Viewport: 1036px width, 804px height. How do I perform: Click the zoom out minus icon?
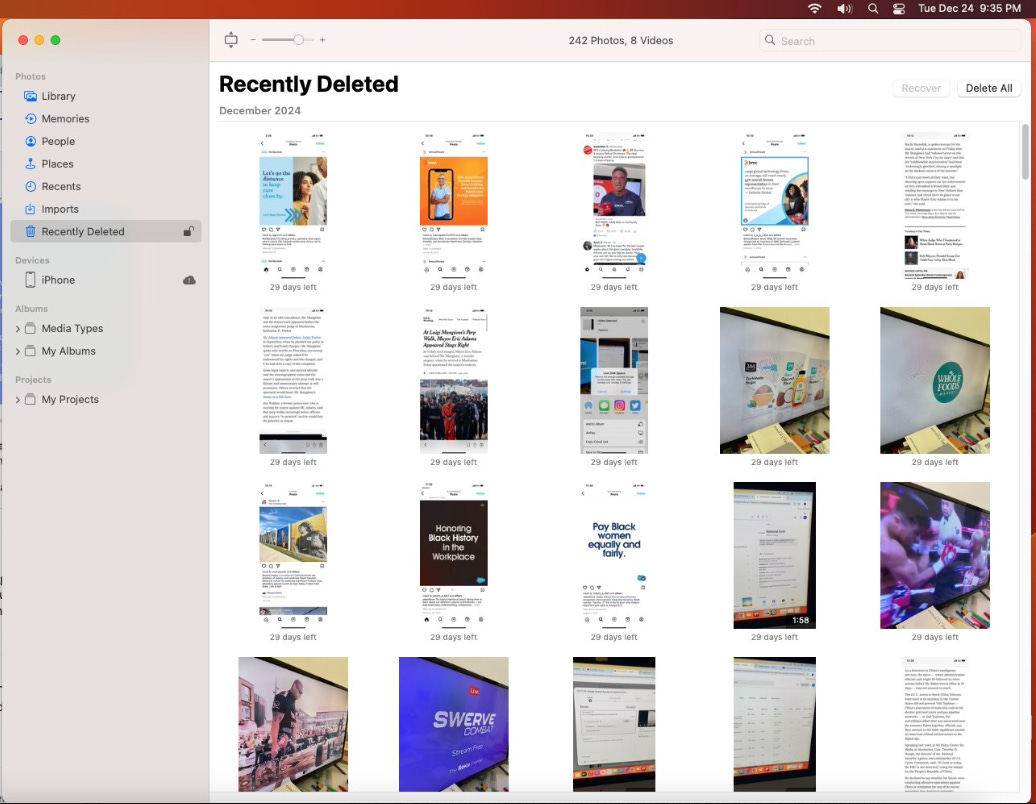tap(253, 40)
